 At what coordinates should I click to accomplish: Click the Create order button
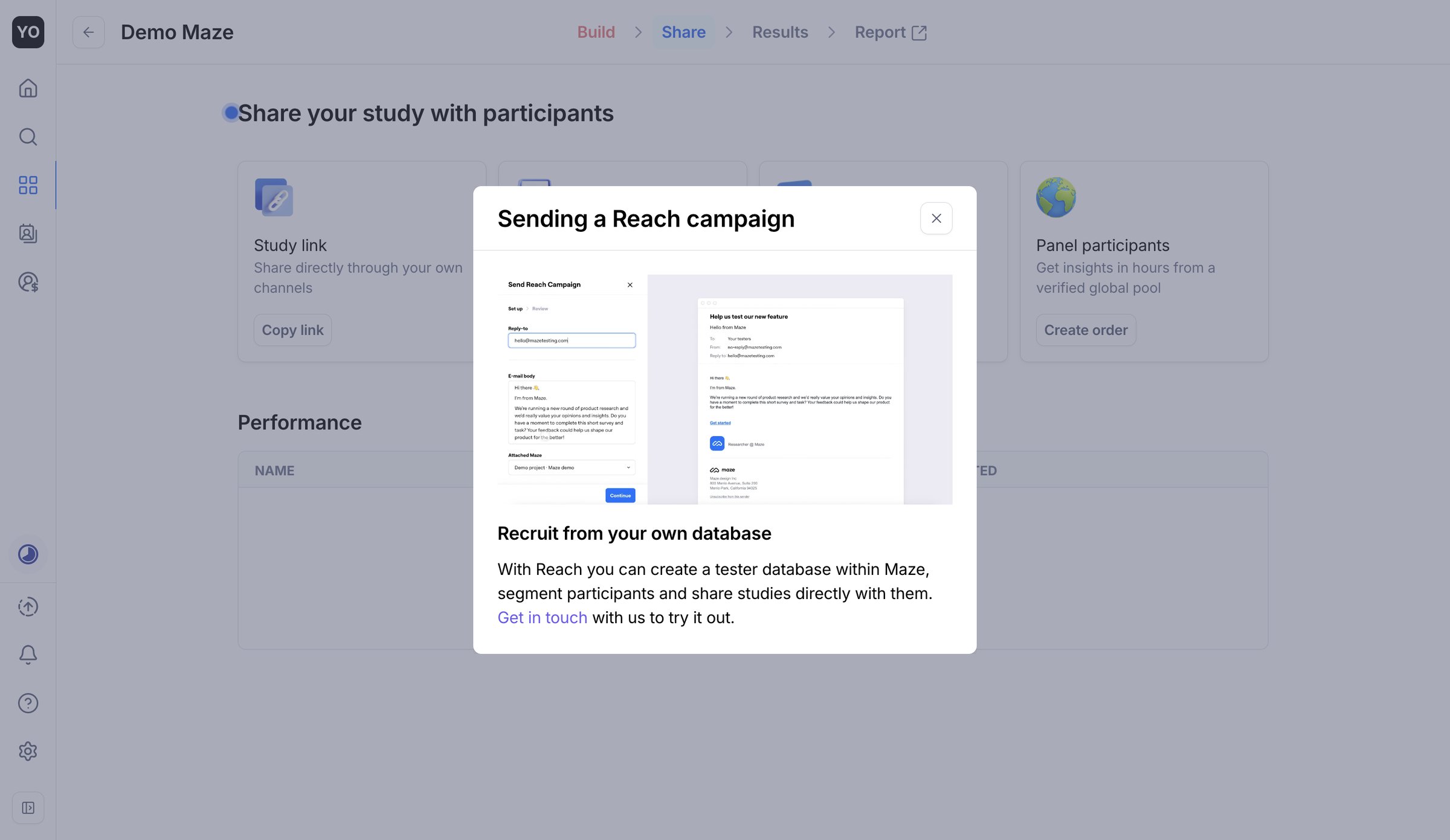(x=1086, y=330)
